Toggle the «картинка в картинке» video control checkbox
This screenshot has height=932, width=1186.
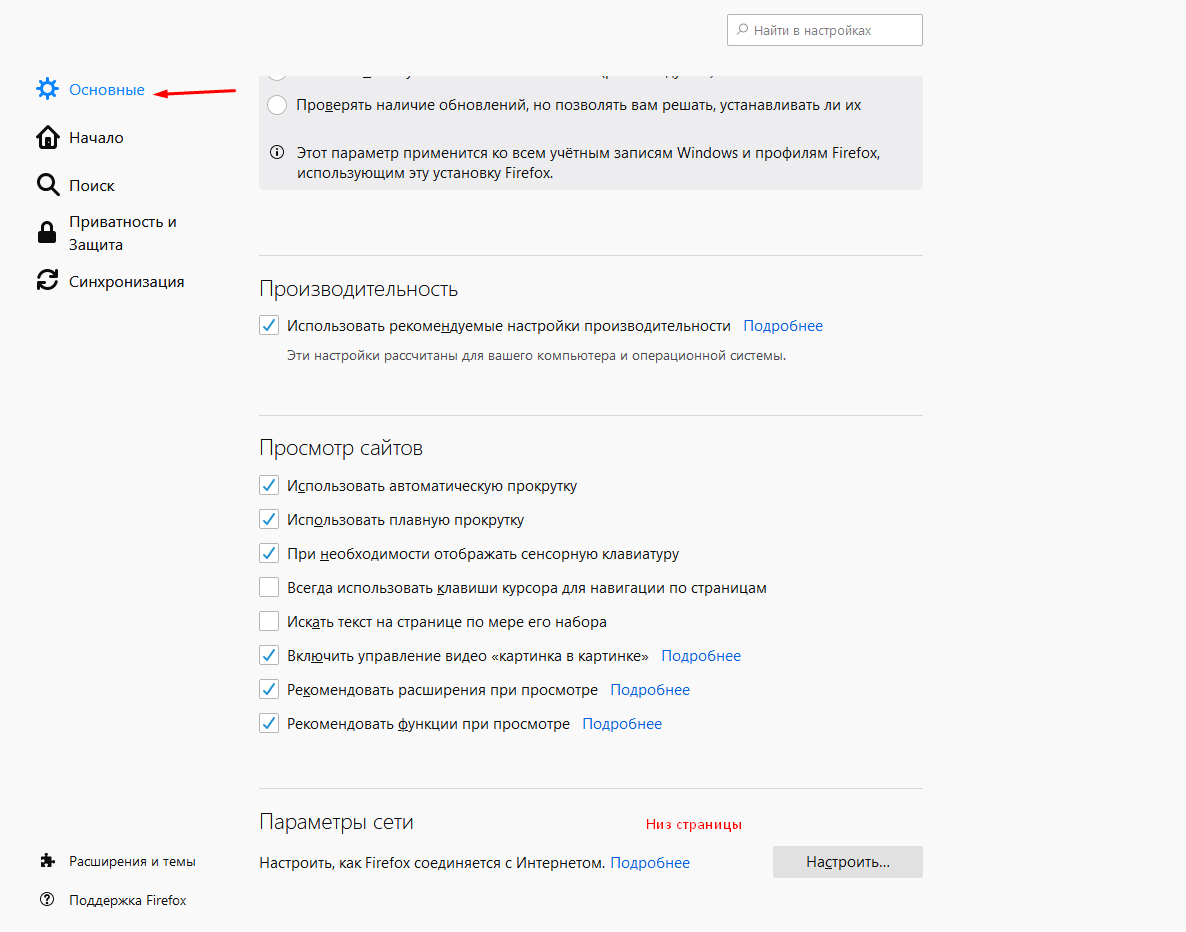tap(269, 656)
